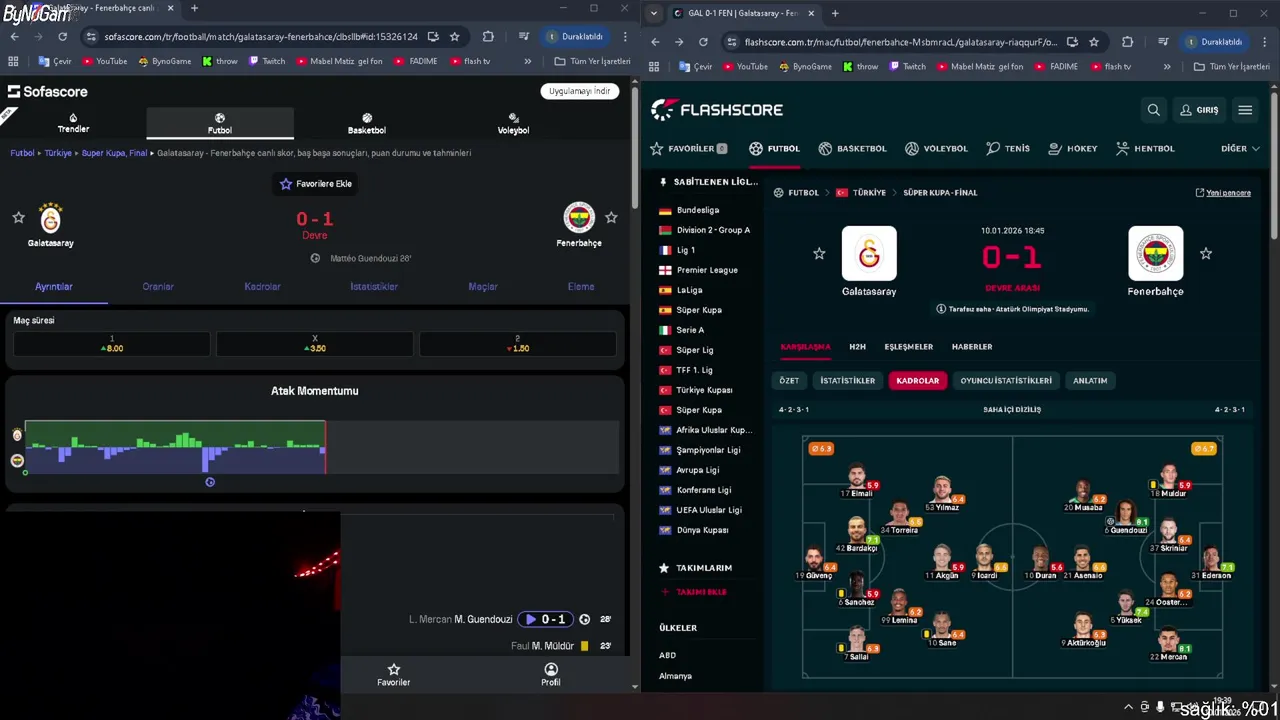
Task: Select odds 1.50 for away win
Action: (x=517, y=344)
